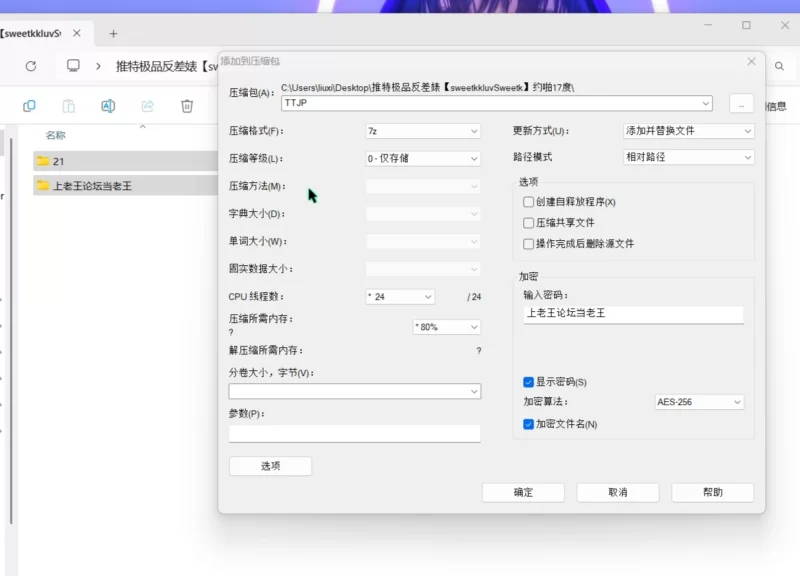The image size is (800, 576).
Task: Minimize the File Explorer window
Action: tap(708, 25)
